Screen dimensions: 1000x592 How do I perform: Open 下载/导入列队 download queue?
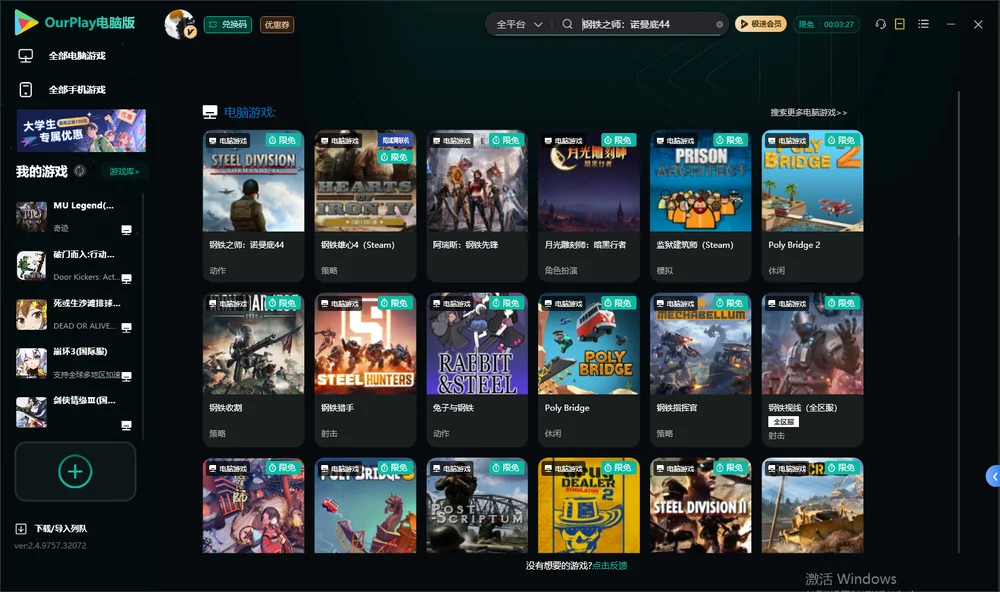click(x=52, y=528)
